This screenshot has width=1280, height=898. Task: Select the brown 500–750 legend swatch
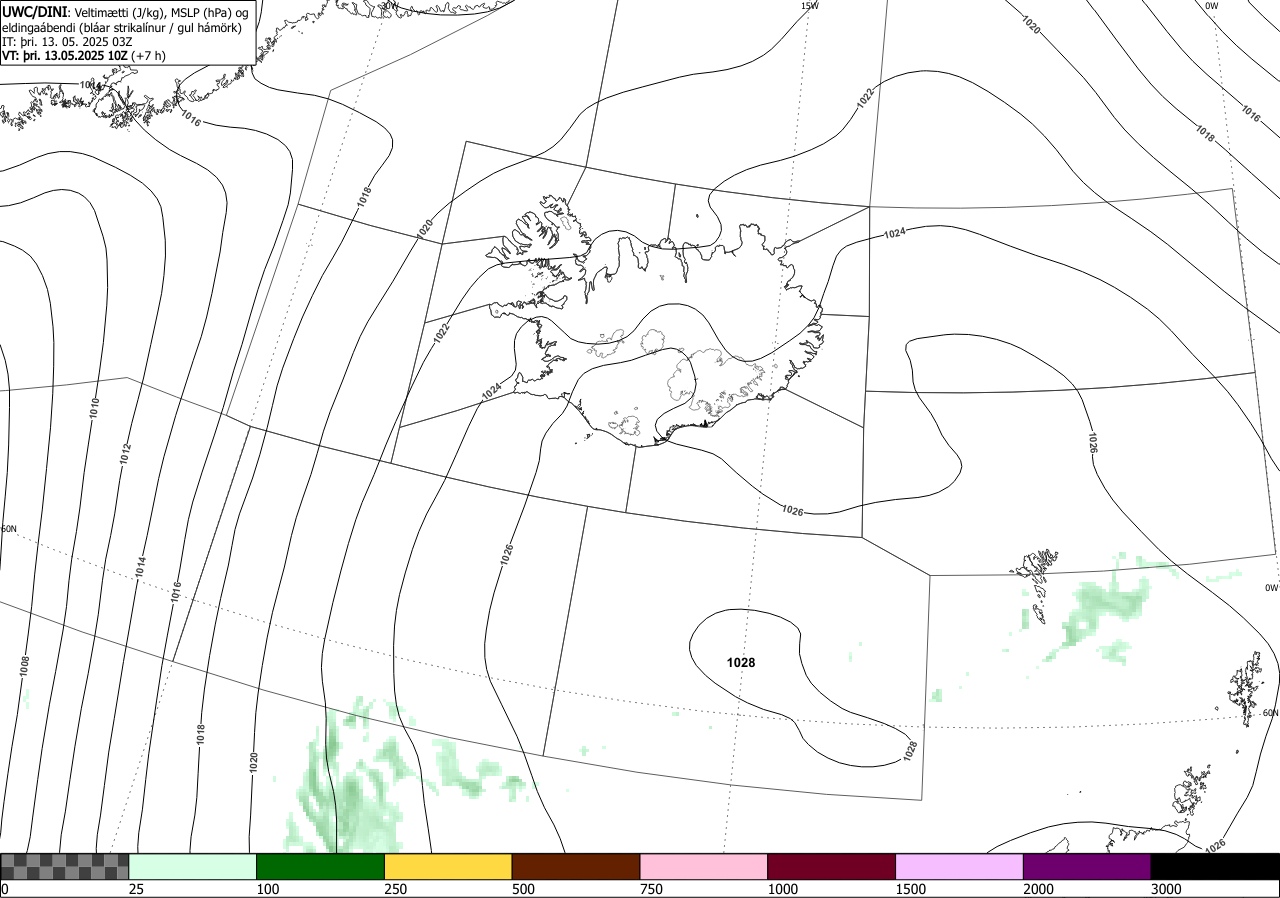tap(576, 866)
